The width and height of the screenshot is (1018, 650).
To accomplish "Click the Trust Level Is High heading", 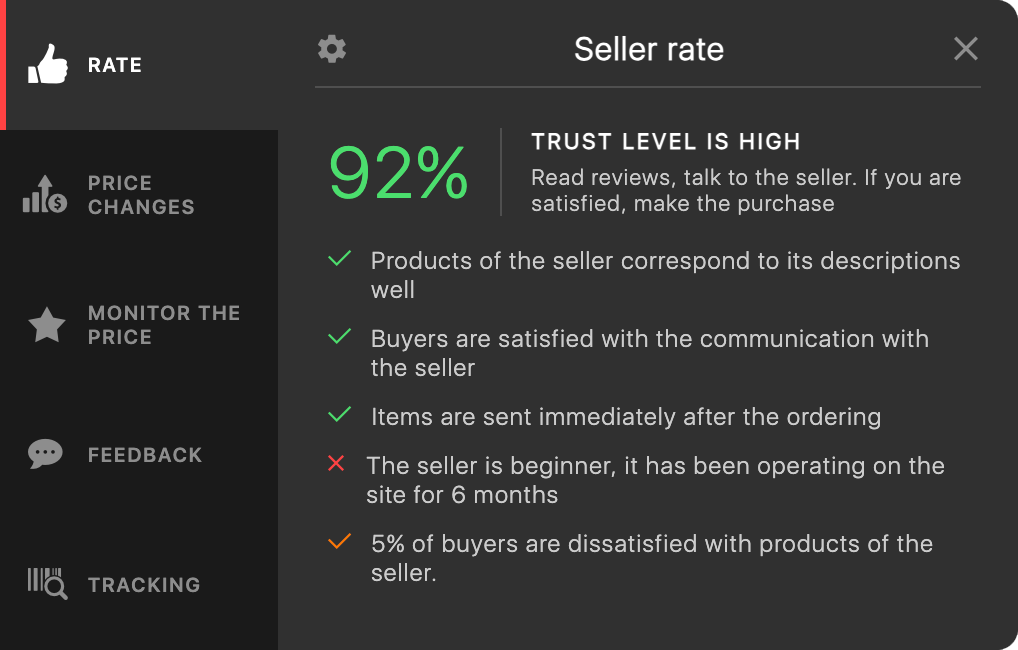I will 666,142.
